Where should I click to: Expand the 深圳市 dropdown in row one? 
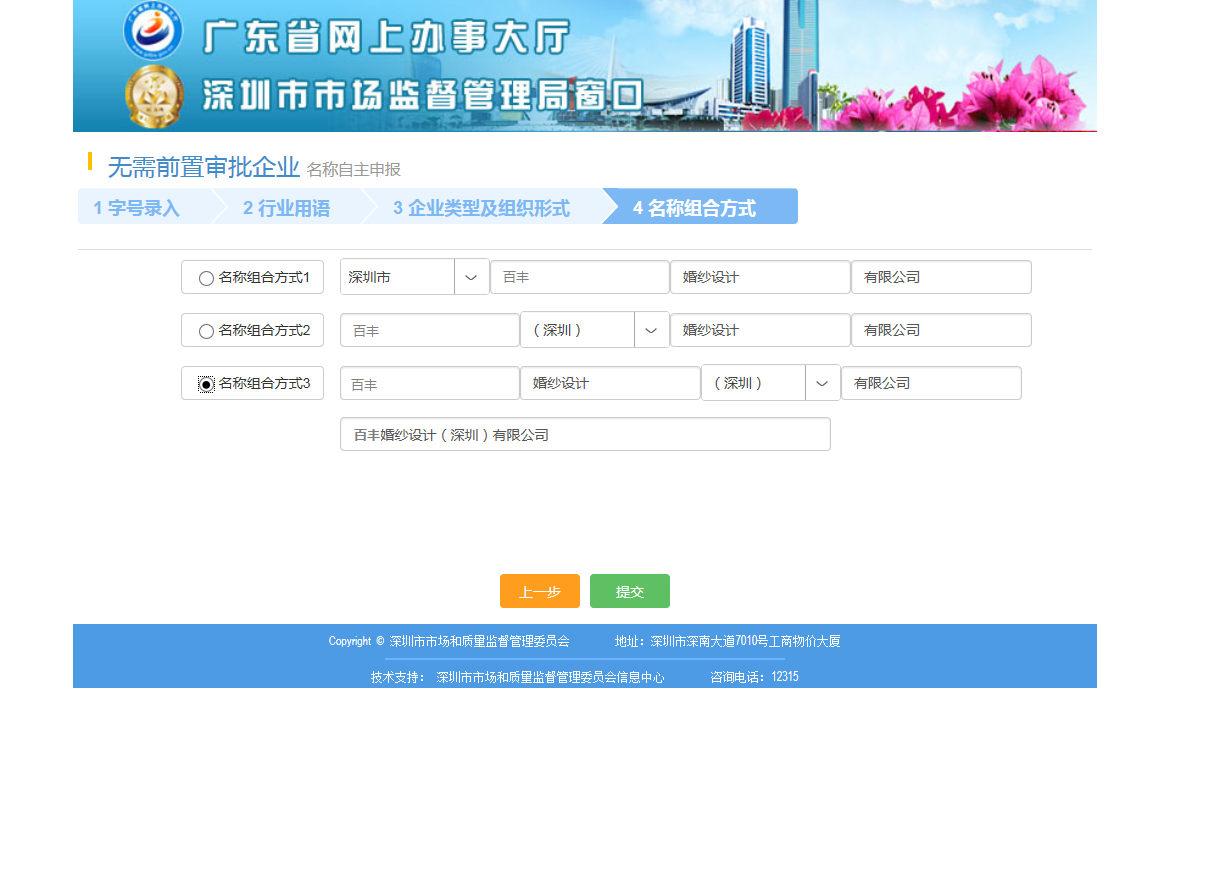471,277
